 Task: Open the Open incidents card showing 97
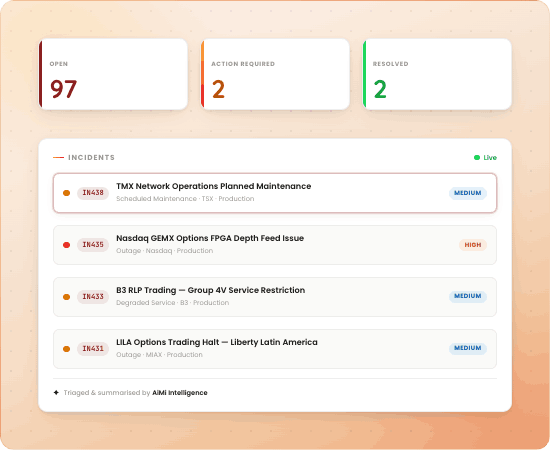tap(113, 74)
